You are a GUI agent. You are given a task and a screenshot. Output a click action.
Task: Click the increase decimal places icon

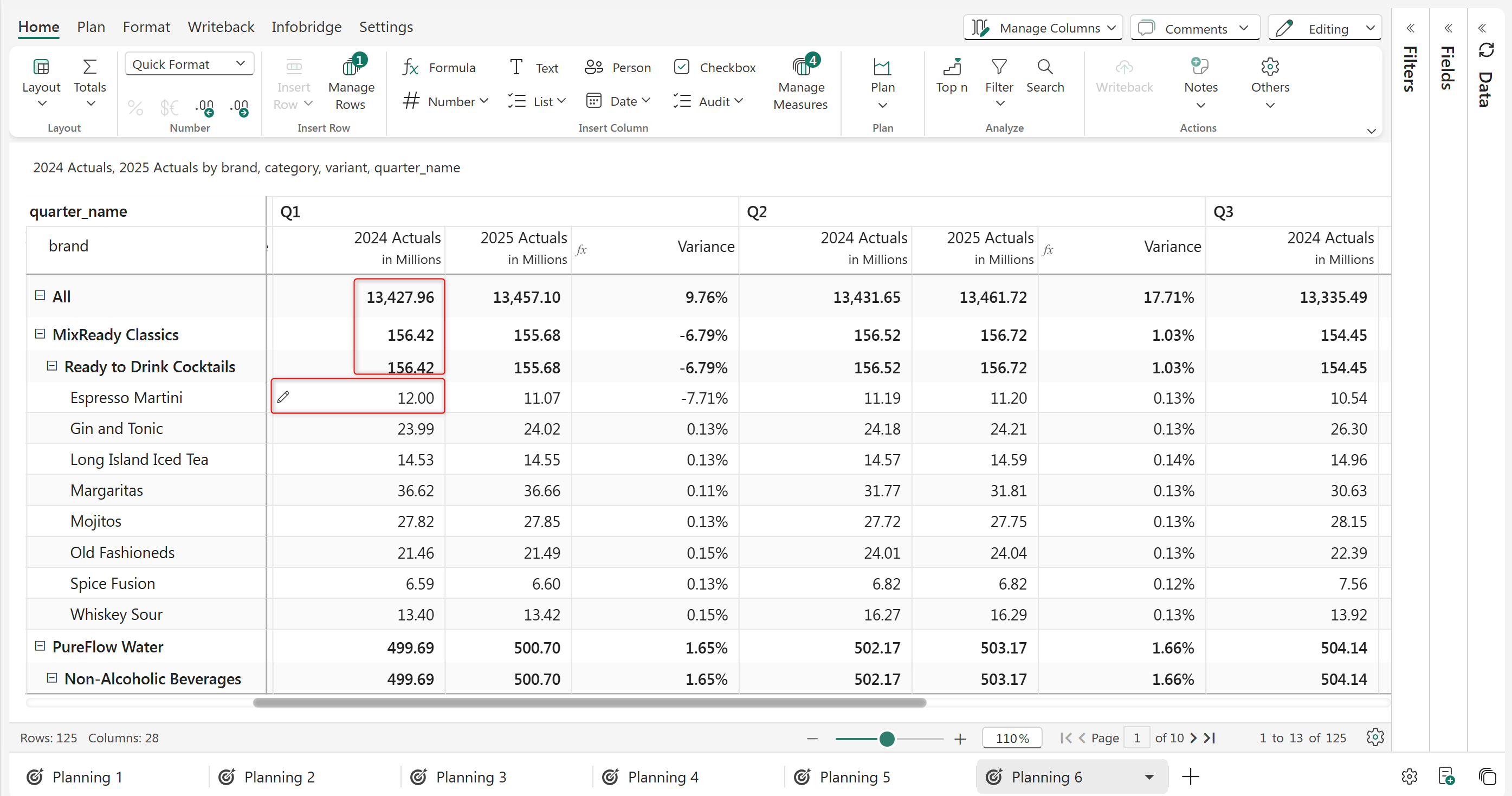204,107
